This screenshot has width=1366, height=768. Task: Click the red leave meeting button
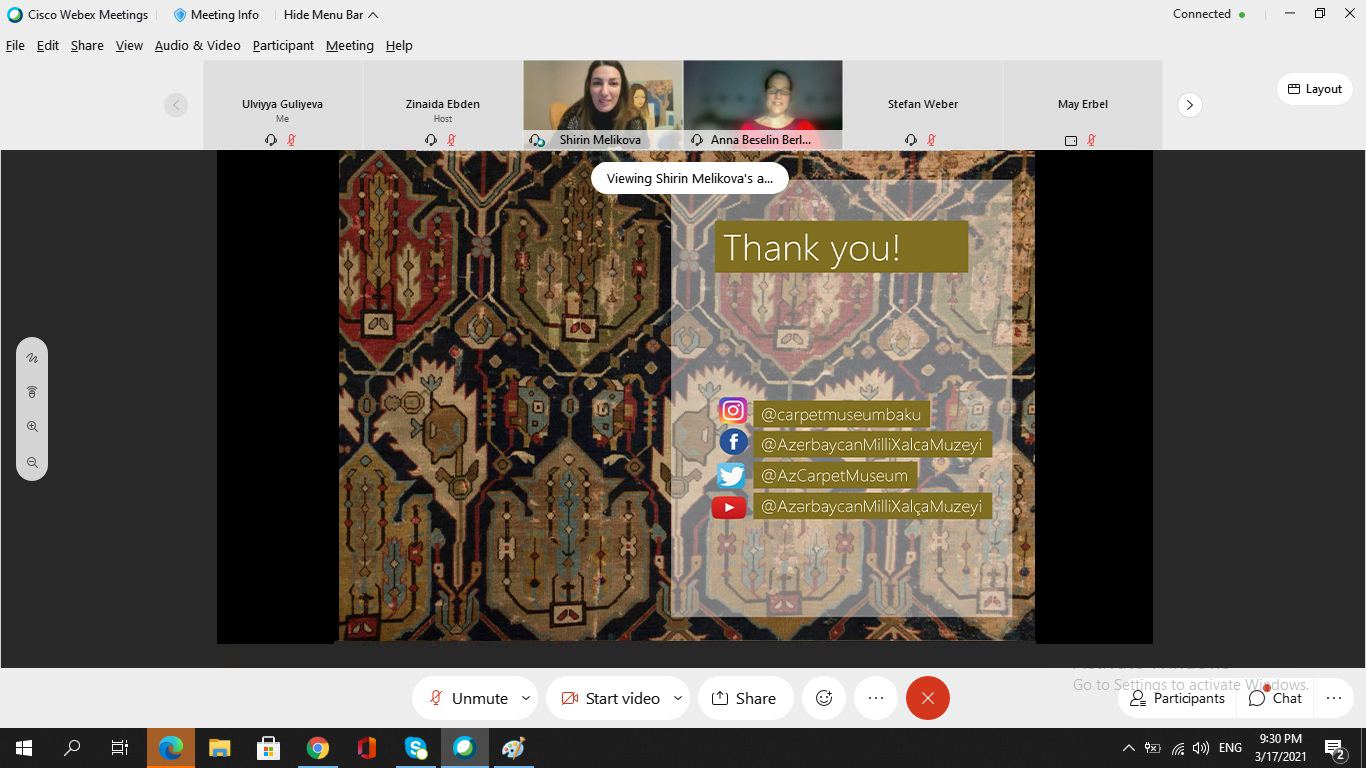[928, 698]
